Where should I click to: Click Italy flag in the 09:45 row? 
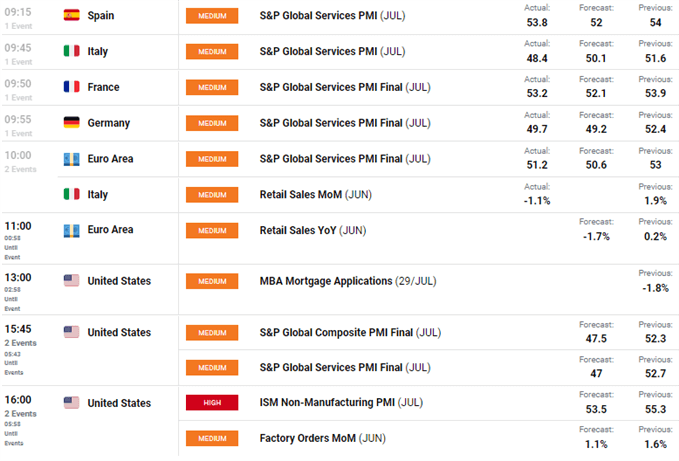[71, 51]
